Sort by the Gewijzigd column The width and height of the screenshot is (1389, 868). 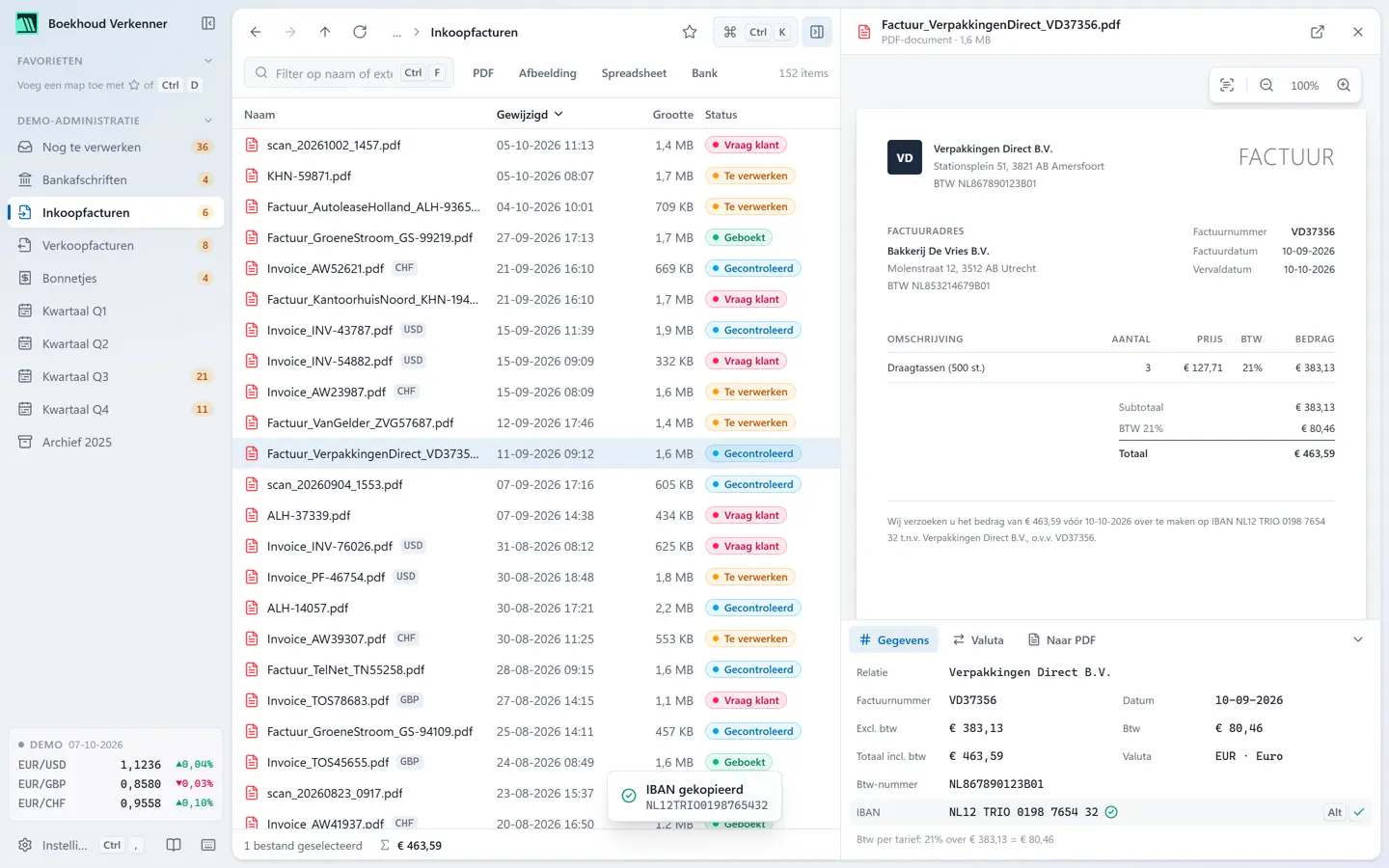(530, 114)
